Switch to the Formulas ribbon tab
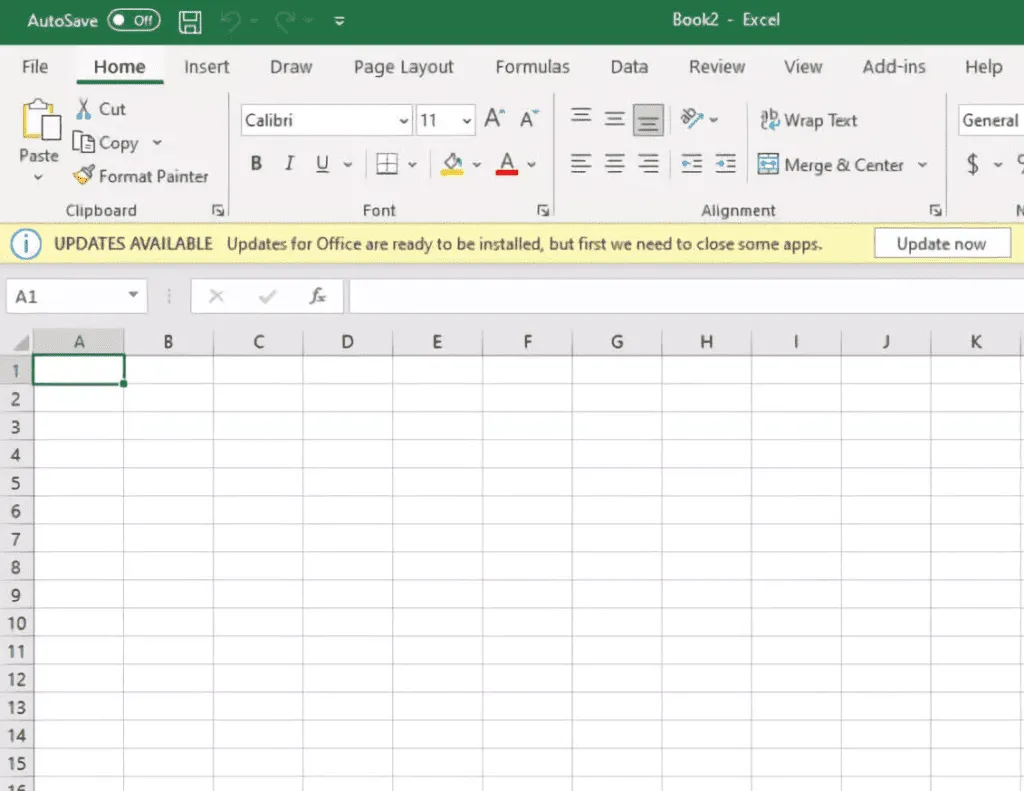Screen dimensions: 1024x791 click(x=532, y=67)
